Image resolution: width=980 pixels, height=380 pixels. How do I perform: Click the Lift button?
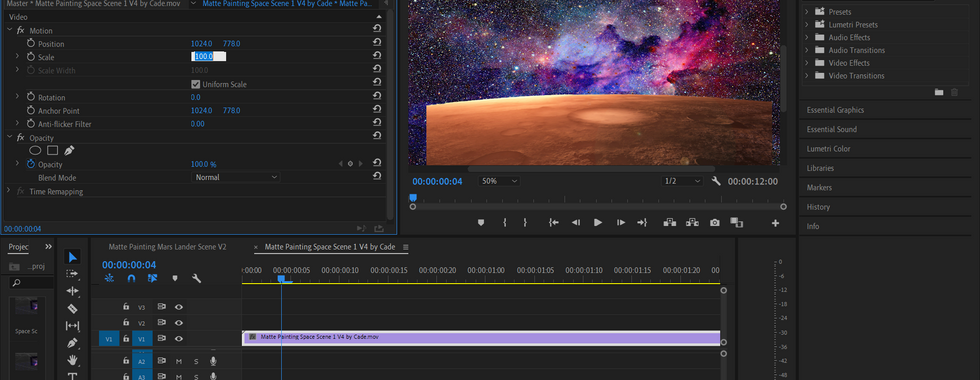[x=669, y=222]
